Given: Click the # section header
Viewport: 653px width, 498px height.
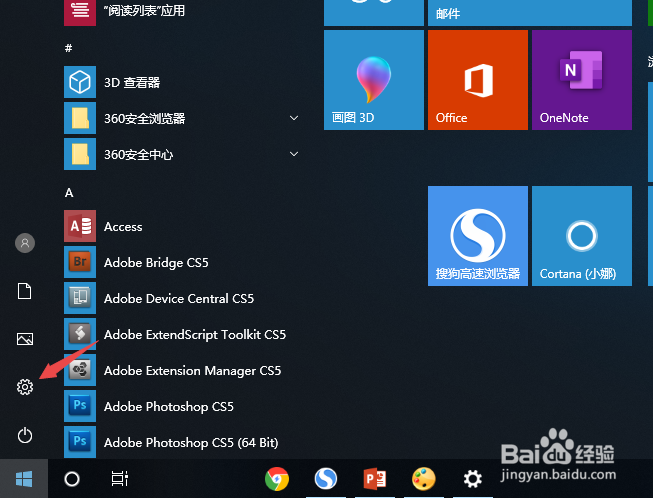Looking at the screenshot, I should point(69,48).
